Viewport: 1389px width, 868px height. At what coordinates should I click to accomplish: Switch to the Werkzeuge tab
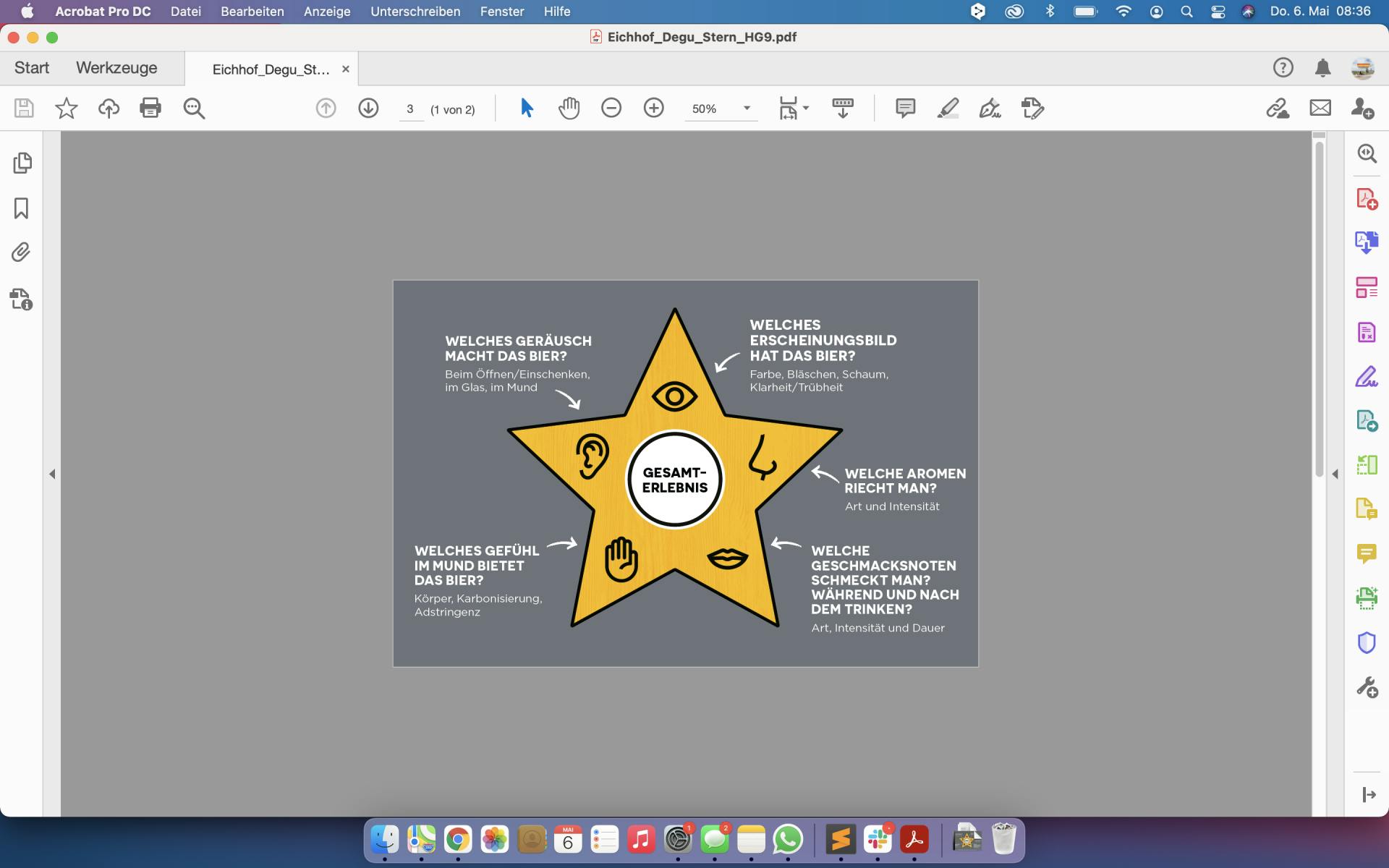[x=116, y=68]
